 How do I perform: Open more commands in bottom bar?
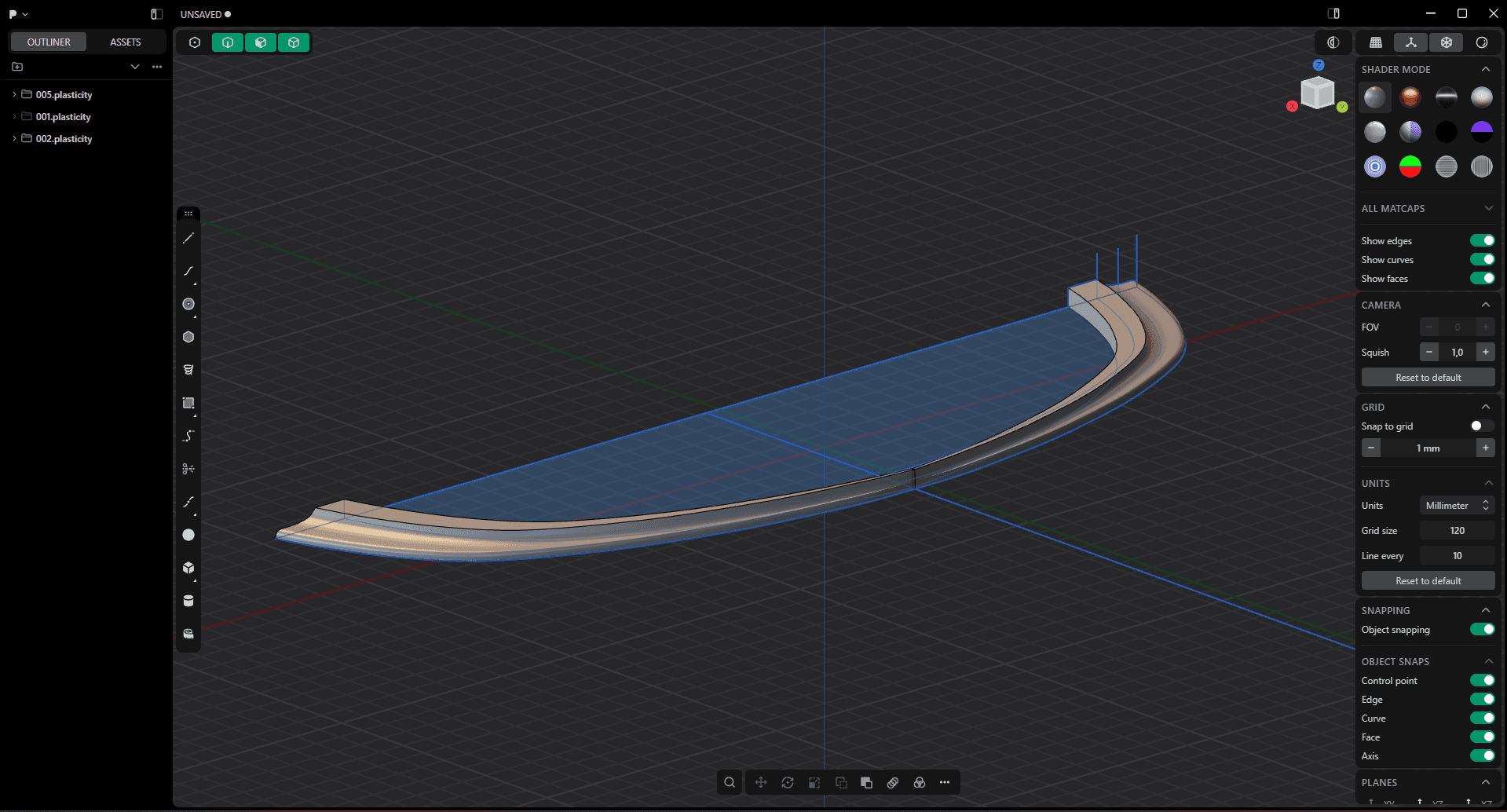pyautogui.click(x=945, y=782)
